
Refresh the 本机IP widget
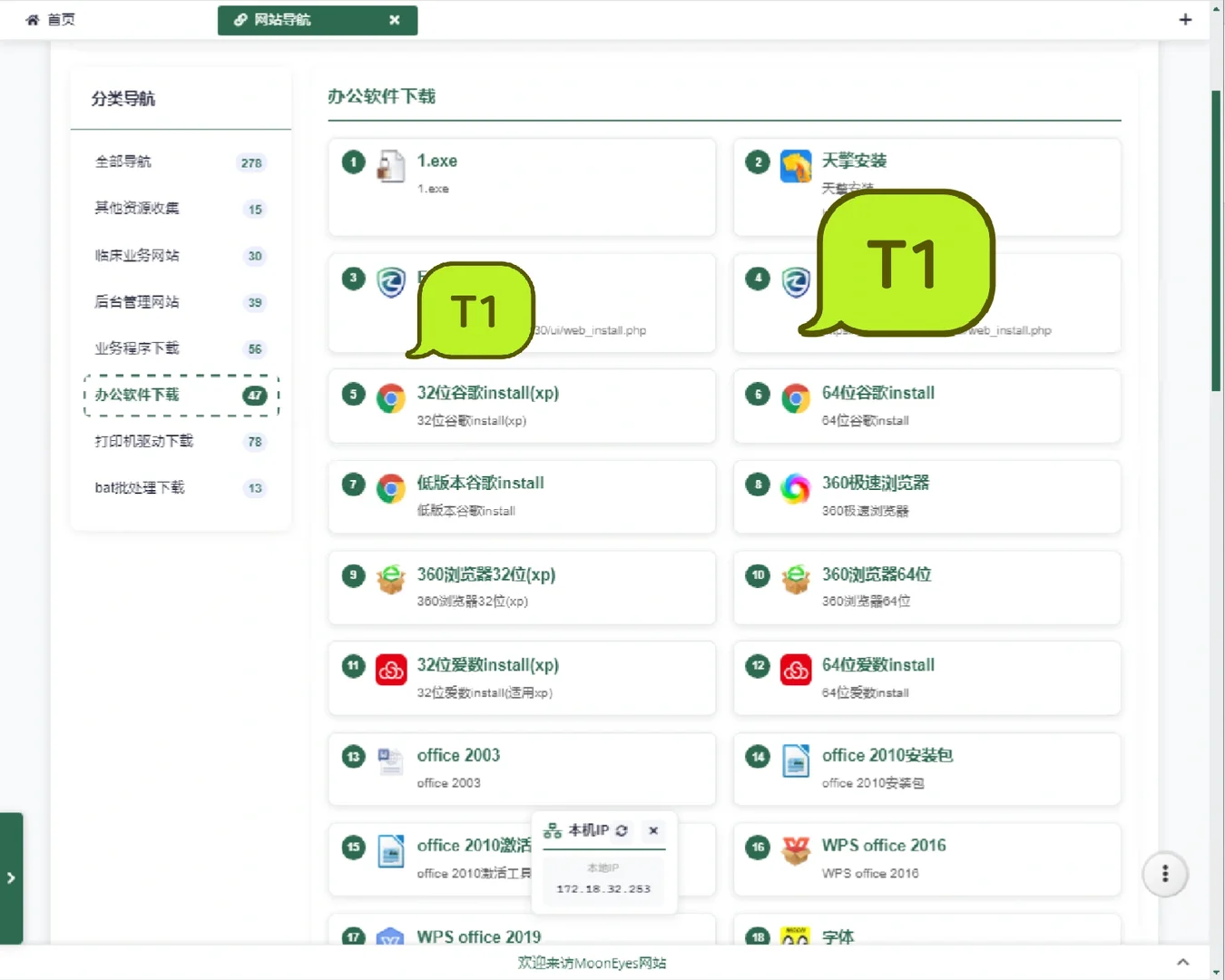pyautogui.click(x=622, y=830)
